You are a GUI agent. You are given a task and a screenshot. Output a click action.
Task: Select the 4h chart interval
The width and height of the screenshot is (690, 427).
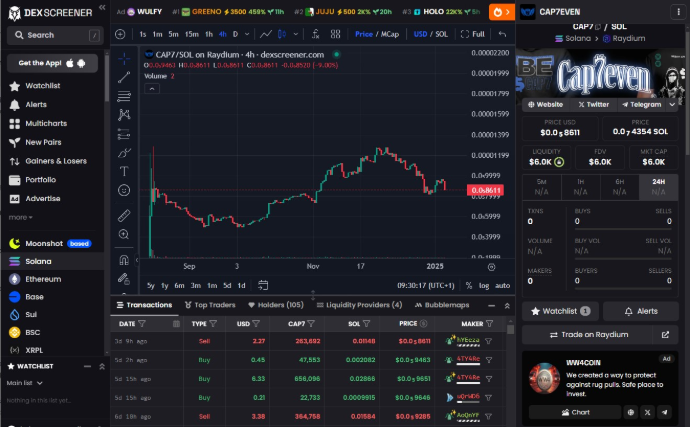pyautogui.click(x=223, y=34)
